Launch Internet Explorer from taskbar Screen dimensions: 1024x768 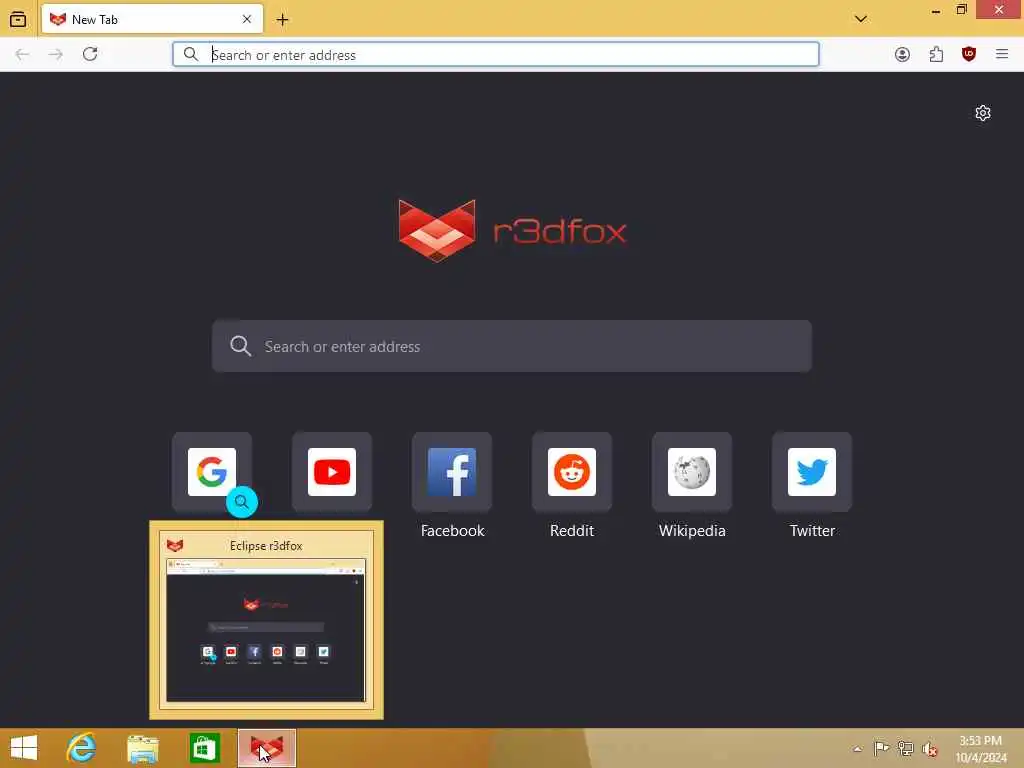pyautogui.click(x=82, y=748)
